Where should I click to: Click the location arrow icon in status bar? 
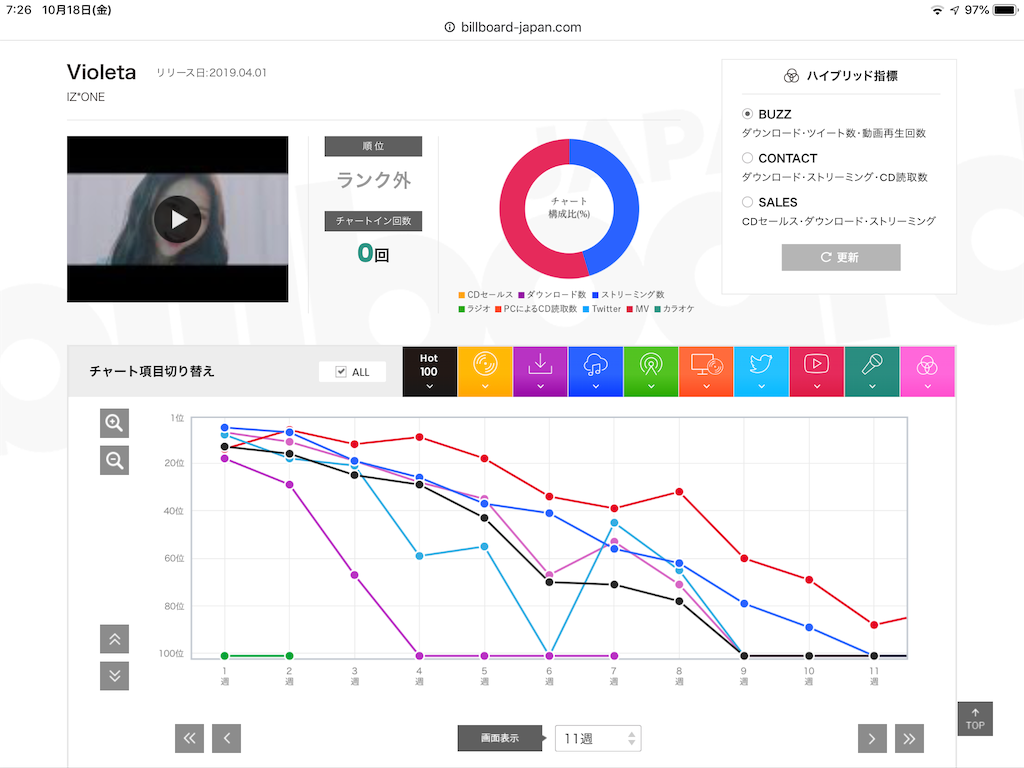(955, 10)
